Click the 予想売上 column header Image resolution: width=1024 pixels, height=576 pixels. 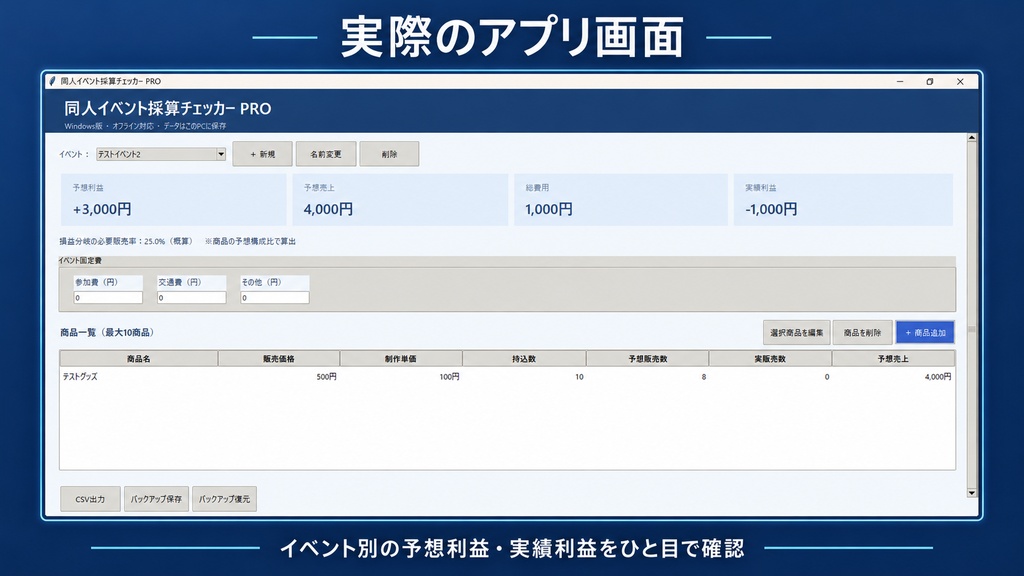[x=893, y=359]
